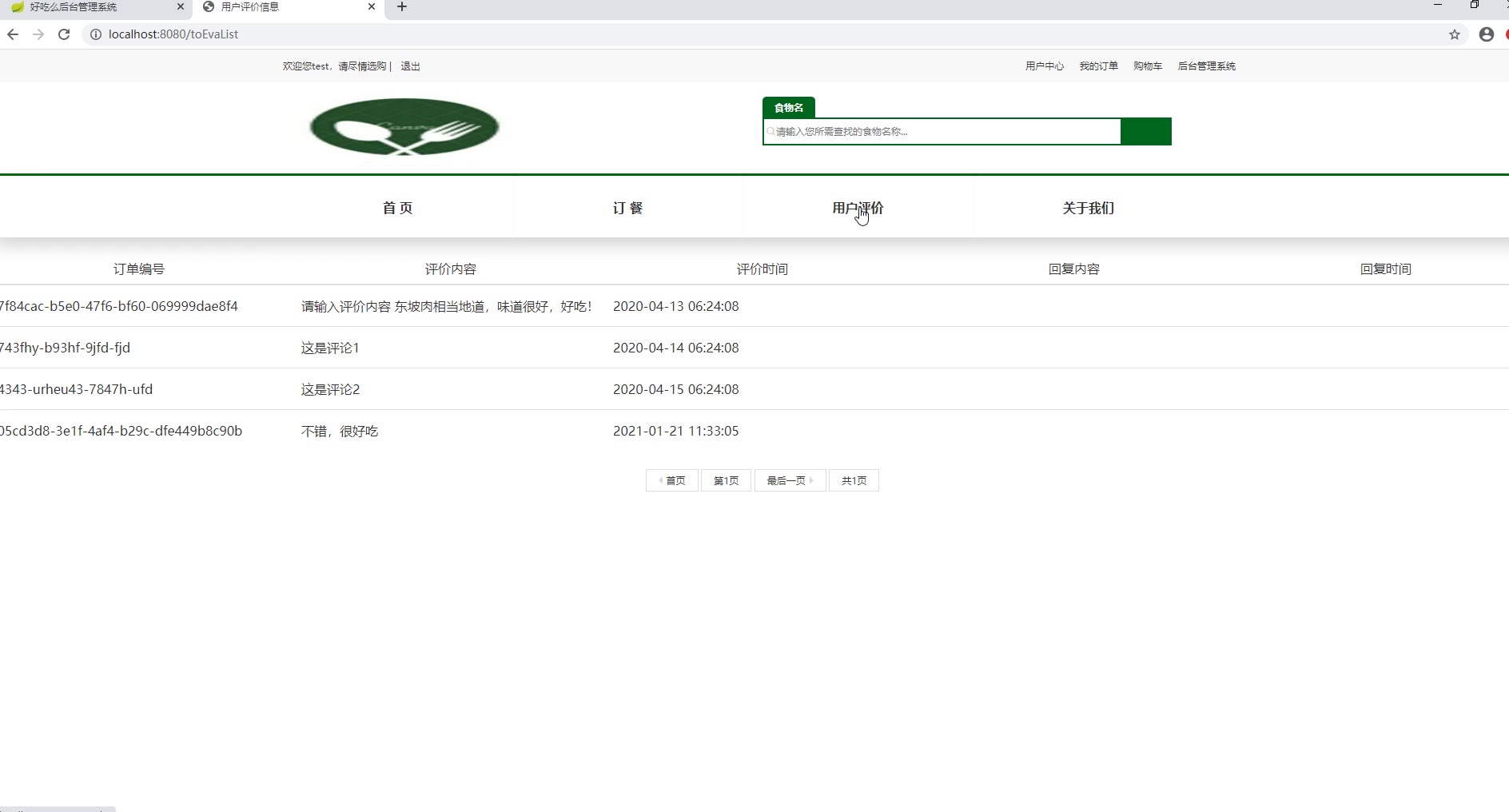Click review text 这是评论1
The image size is (1509, 812).
330,348
